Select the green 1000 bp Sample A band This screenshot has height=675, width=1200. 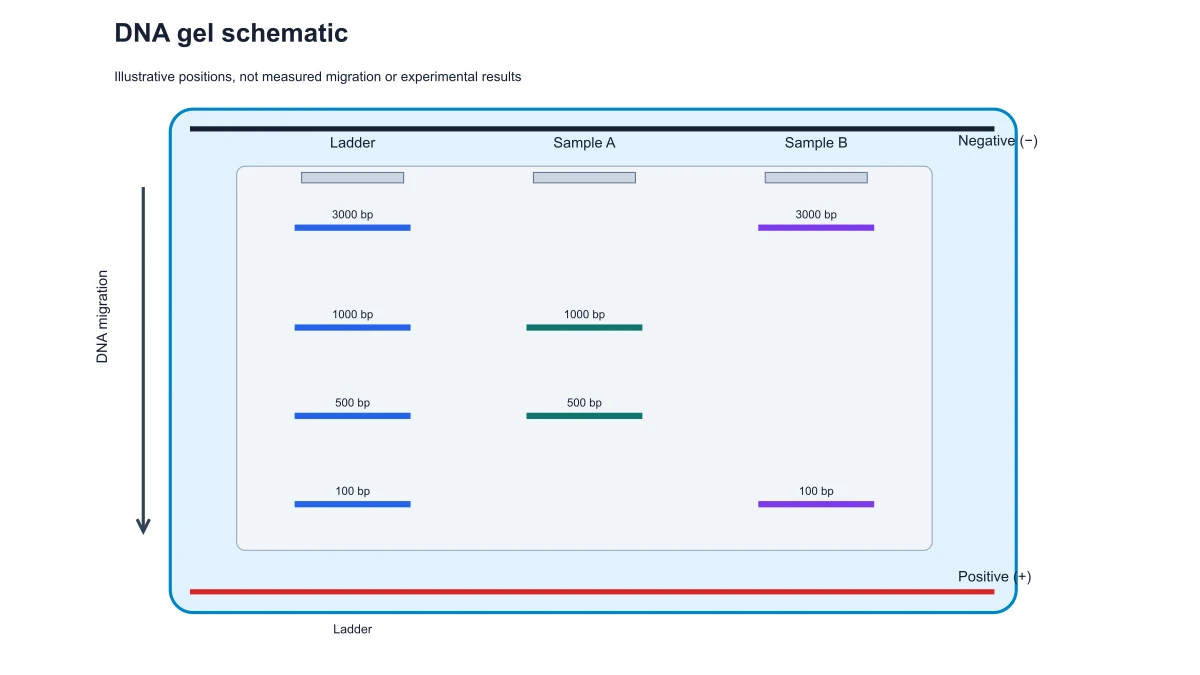[584, 328]
